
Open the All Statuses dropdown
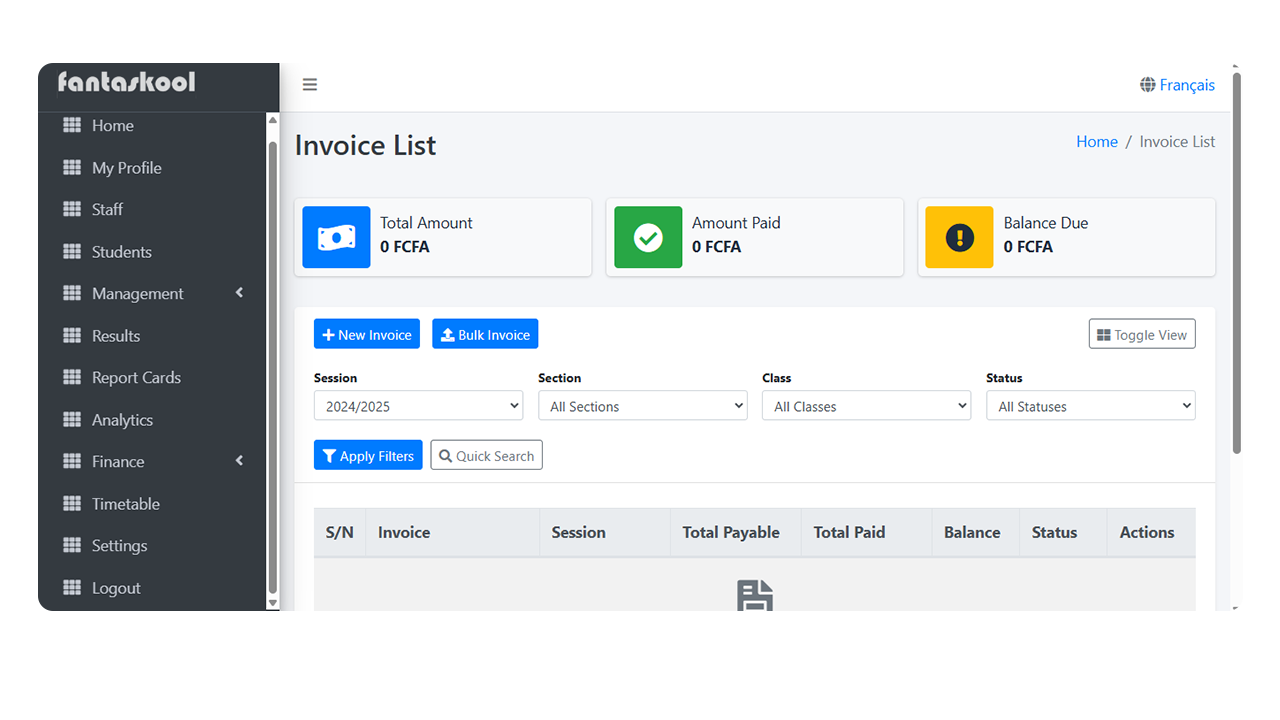[1090, 405]
